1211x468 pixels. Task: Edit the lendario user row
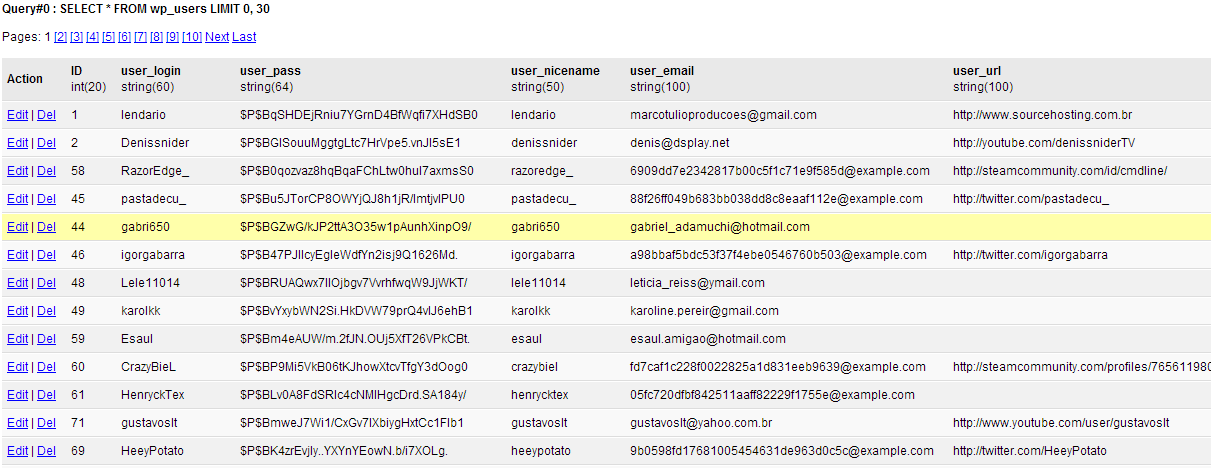(x=17, y=115)
